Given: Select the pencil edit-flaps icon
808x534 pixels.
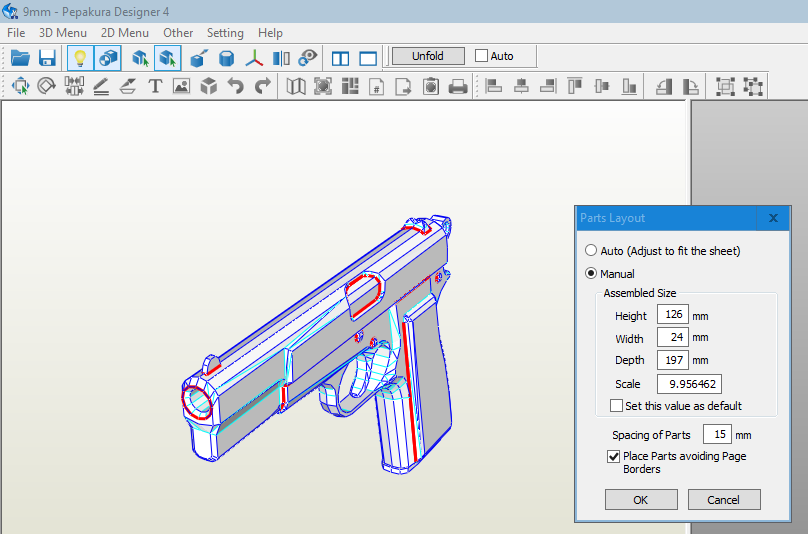Looking at the screenshot, I should [x=101, y=86].
